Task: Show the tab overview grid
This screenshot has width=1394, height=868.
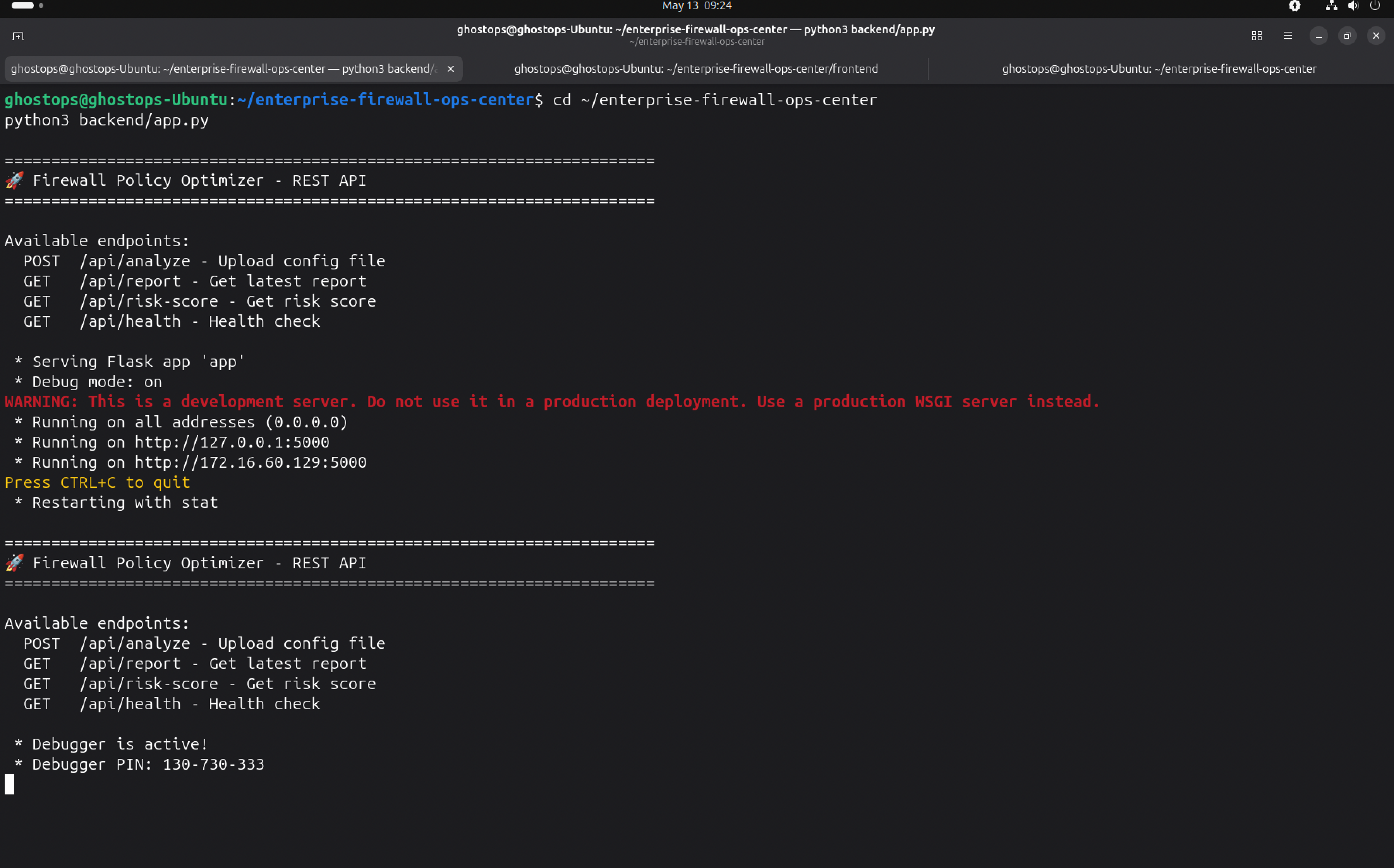Action: point(1257,36)
